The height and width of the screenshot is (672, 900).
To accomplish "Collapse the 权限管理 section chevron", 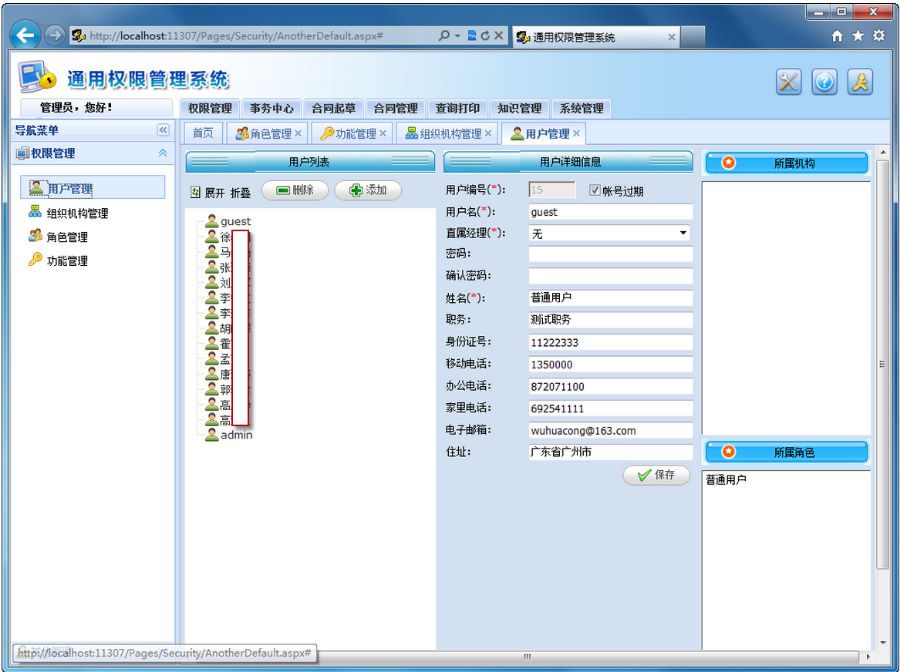I will (163, 153).
